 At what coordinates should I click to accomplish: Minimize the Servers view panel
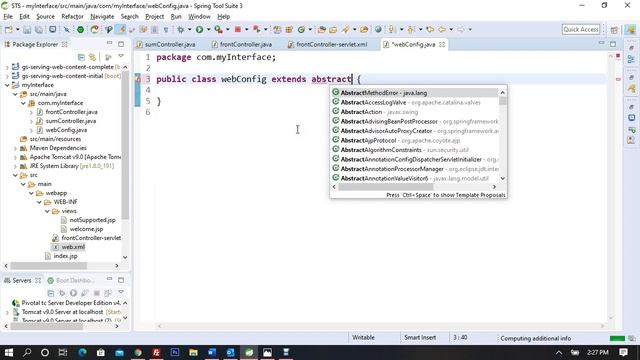pos(109,280)
